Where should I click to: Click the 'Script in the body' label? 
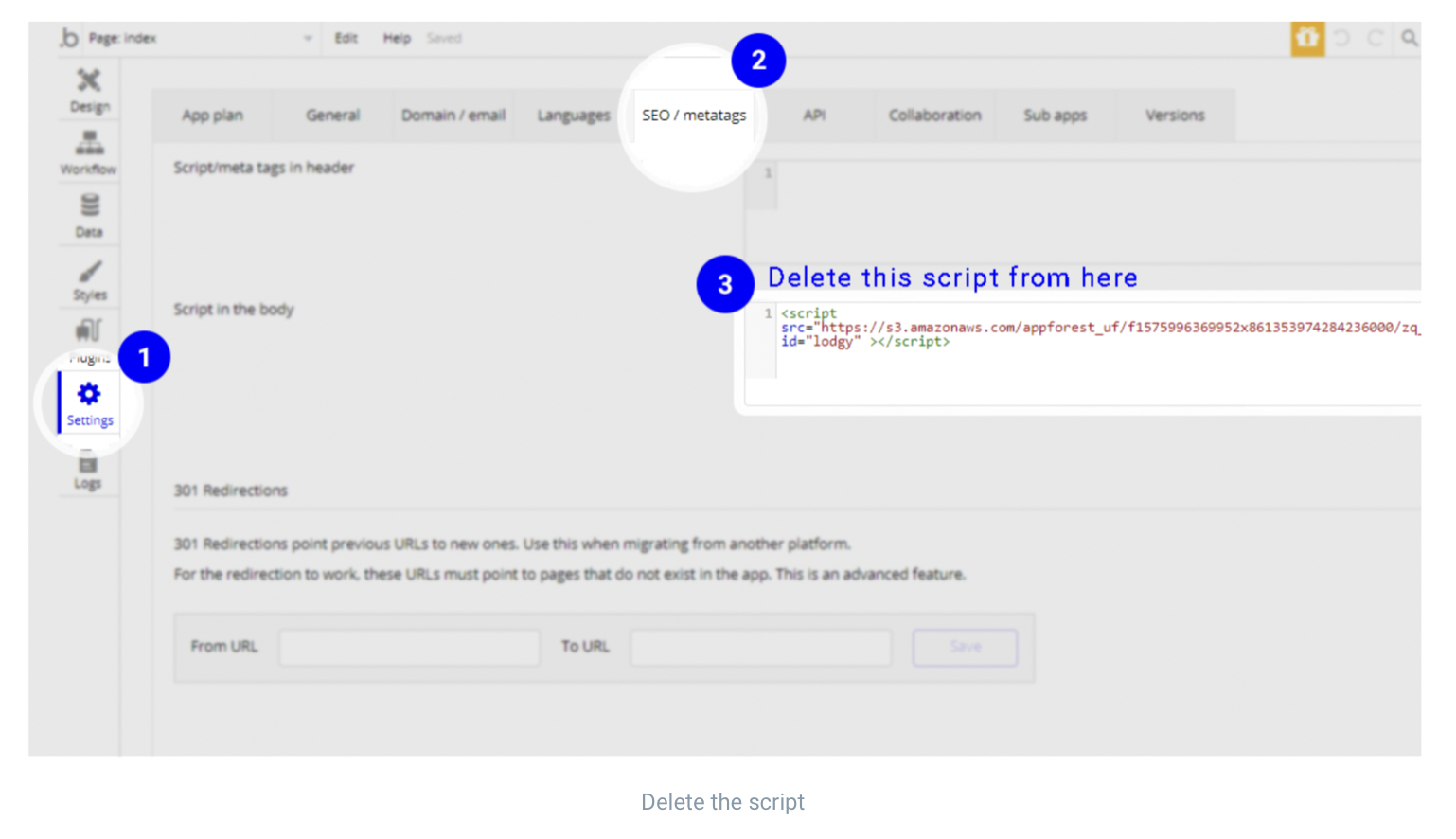click(x=233, y=310)
